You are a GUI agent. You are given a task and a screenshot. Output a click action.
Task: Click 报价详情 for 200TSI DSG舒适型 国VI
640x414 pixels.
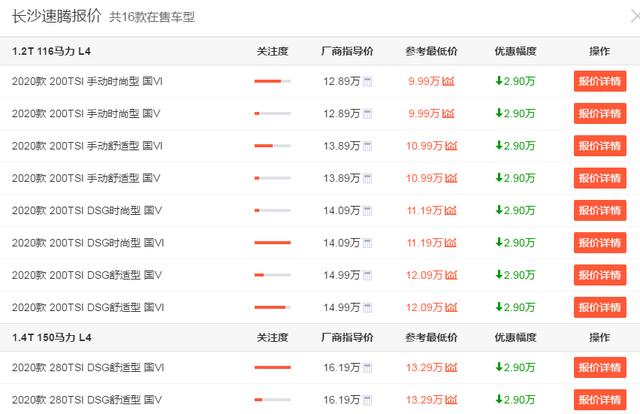pos(600,307)
